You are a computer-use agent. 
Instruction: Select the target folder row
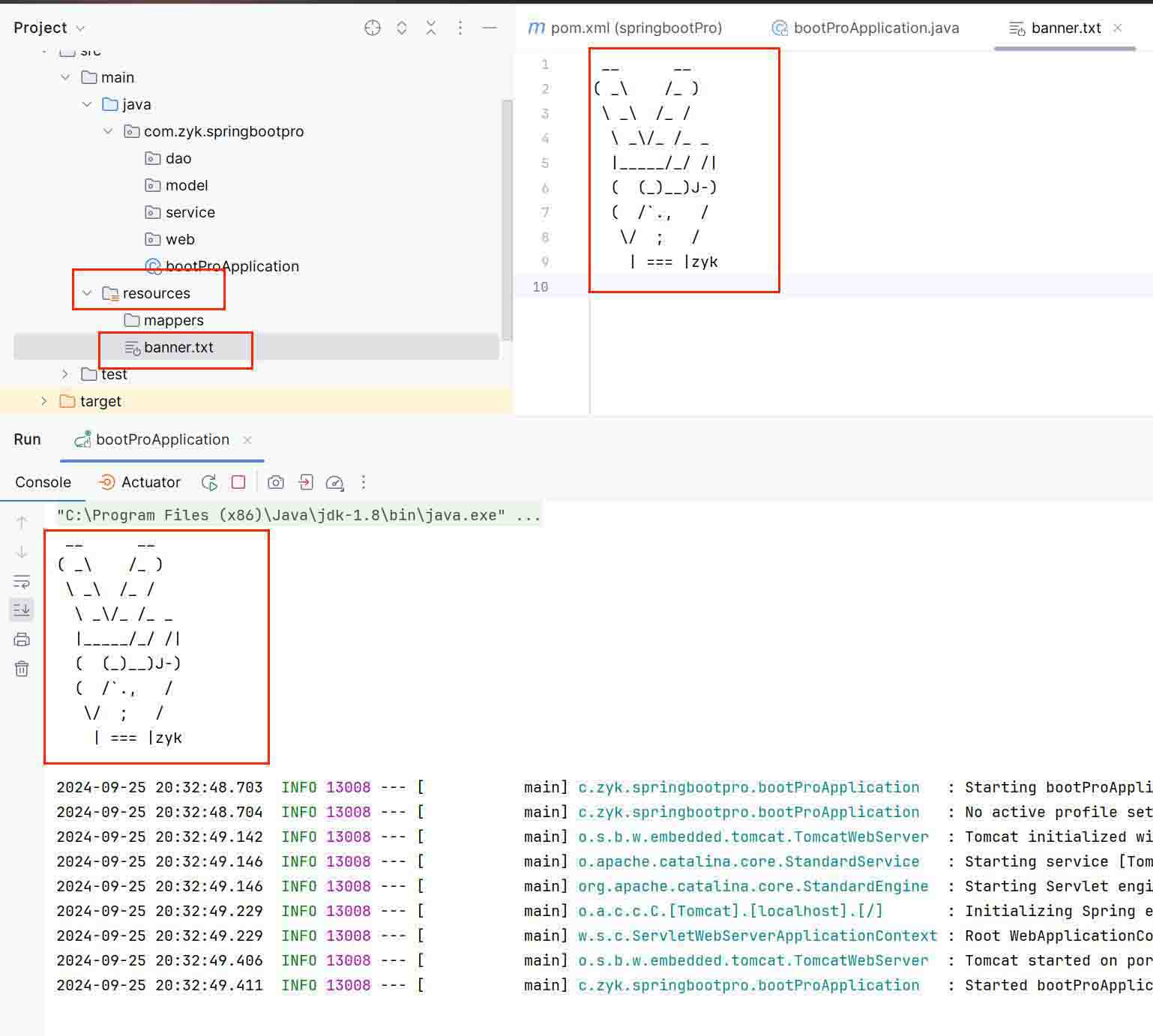[256, 401]
